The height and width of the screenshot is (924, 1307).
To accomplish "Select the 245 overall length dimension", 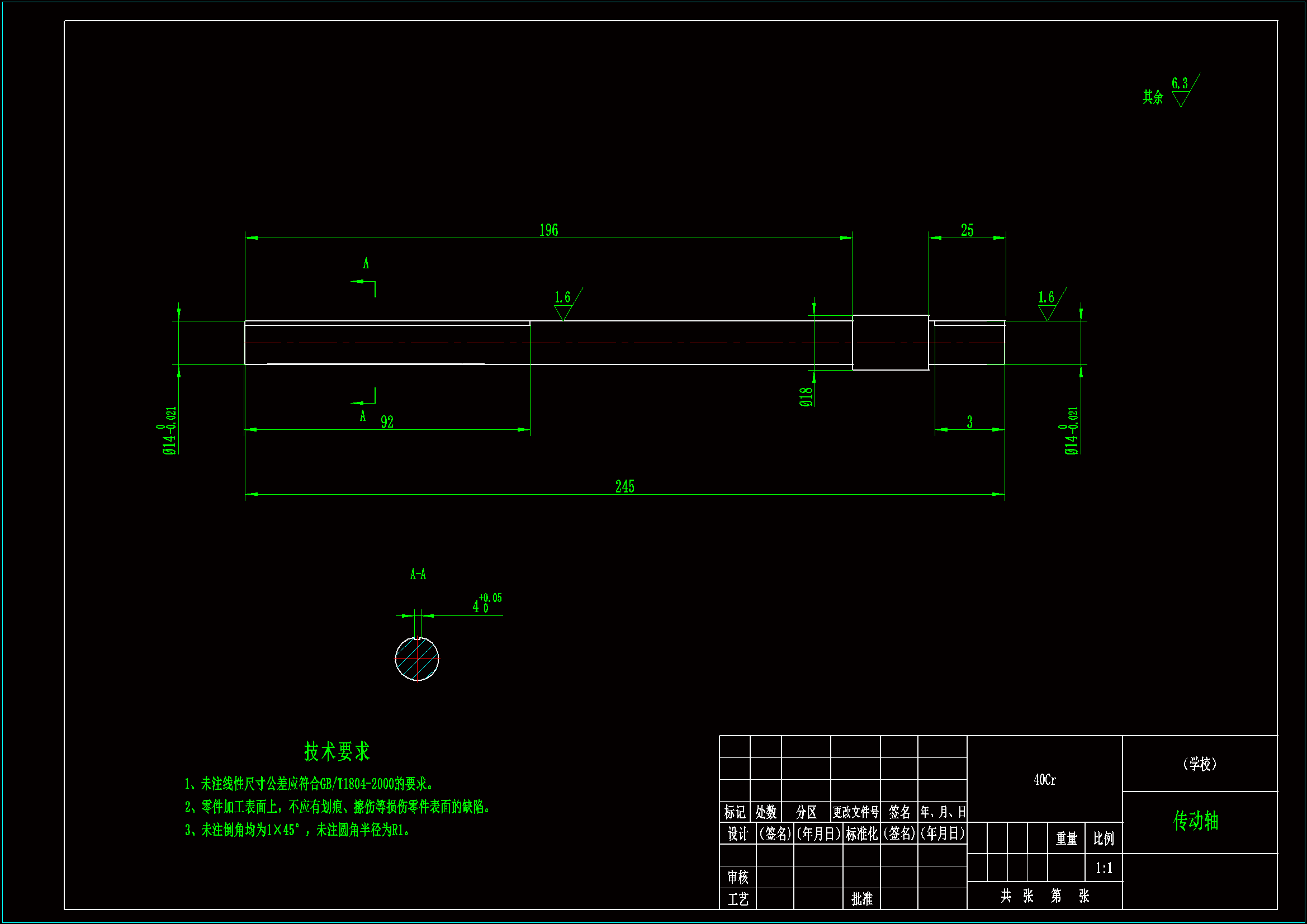I will click(624, 487).
